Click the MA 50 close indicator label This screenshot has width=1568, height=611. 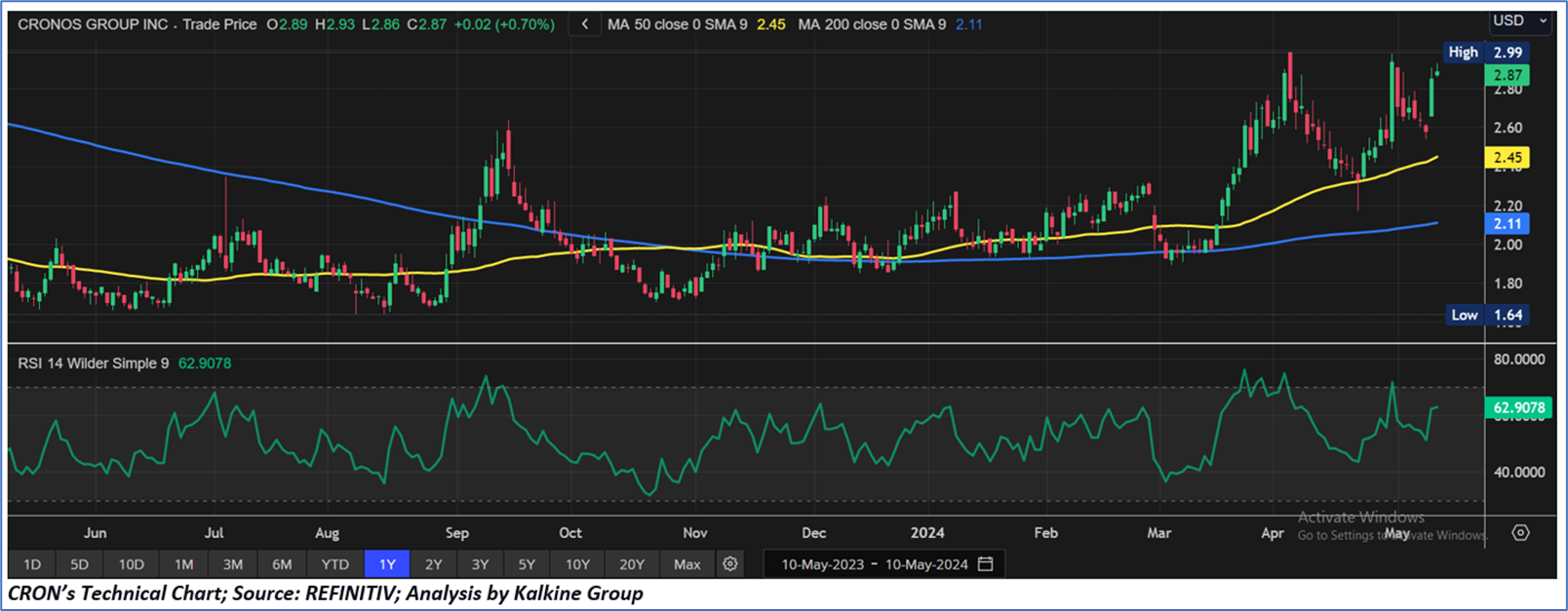coord(677,24)
